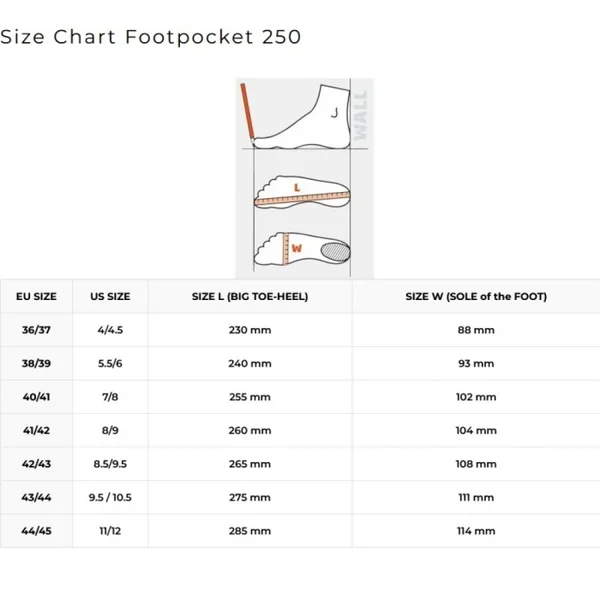Select the 41/42 EU size cell

click(38, 430)
